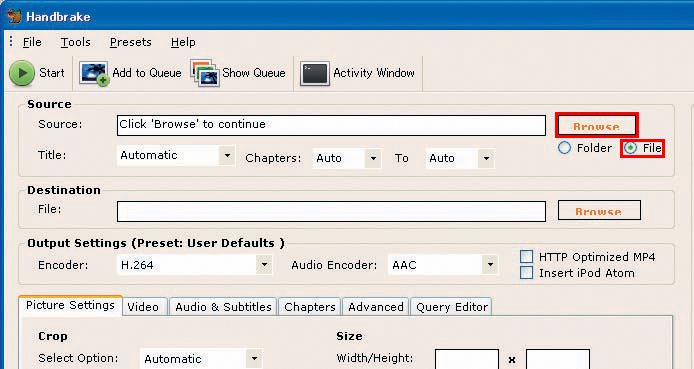Click the Source Browse button
694x369 pixels.
(596, 126)
